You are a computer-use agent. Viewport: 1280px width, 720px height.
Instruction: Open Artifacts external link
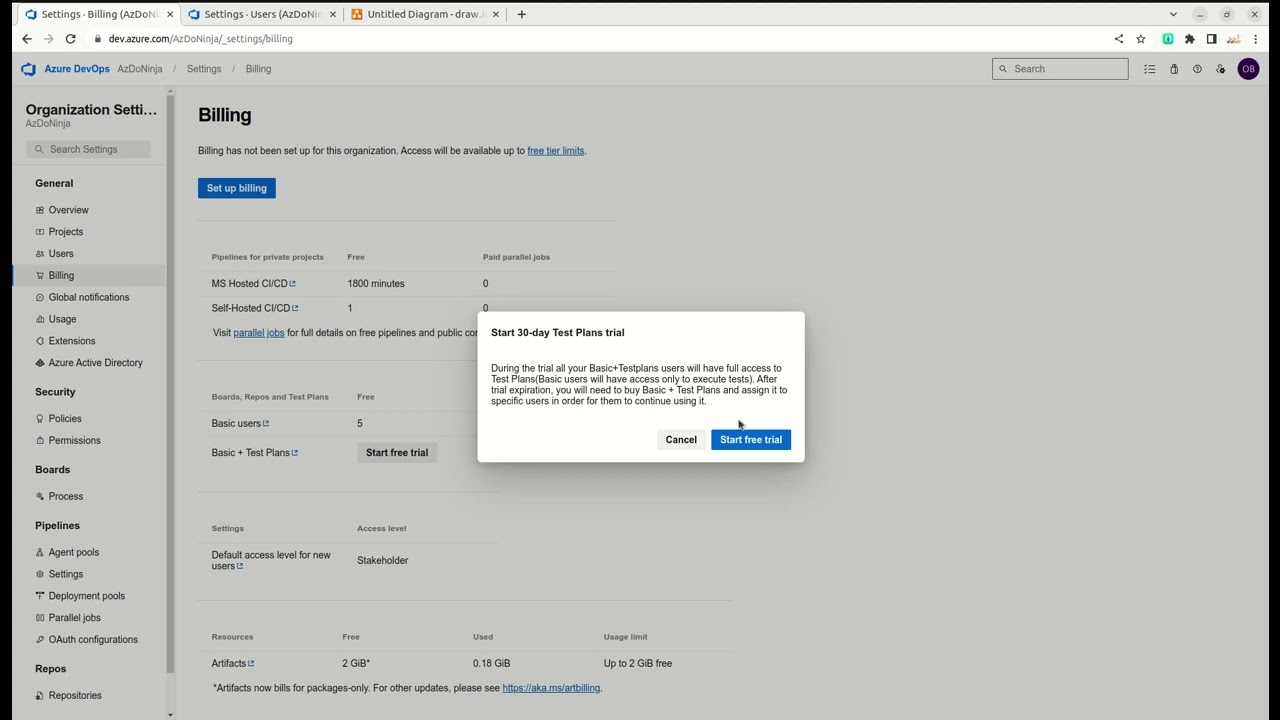point(251,664)
